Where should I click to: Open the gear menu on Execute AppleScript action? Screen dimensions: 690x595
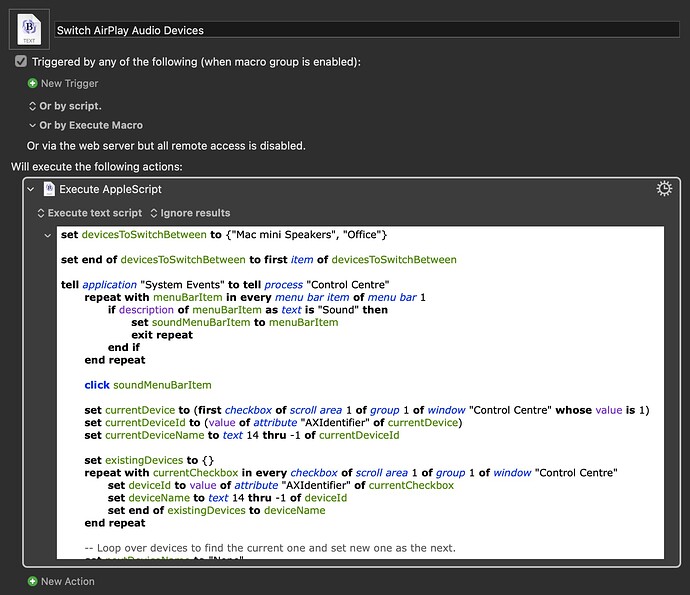pos(663,189)
